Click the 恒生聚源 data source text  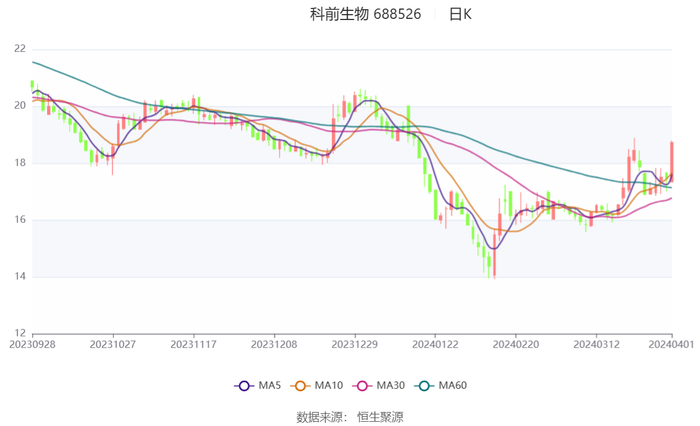pyautogui.click(x=380, y=416)
